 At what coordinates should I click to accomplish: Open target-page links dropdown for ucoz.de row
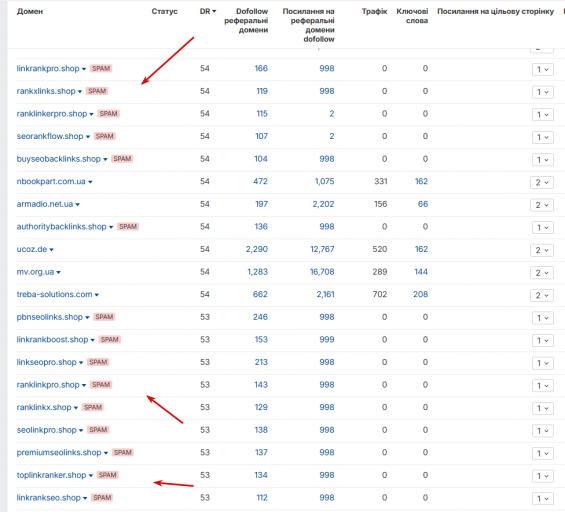click(x=542, y=250)
